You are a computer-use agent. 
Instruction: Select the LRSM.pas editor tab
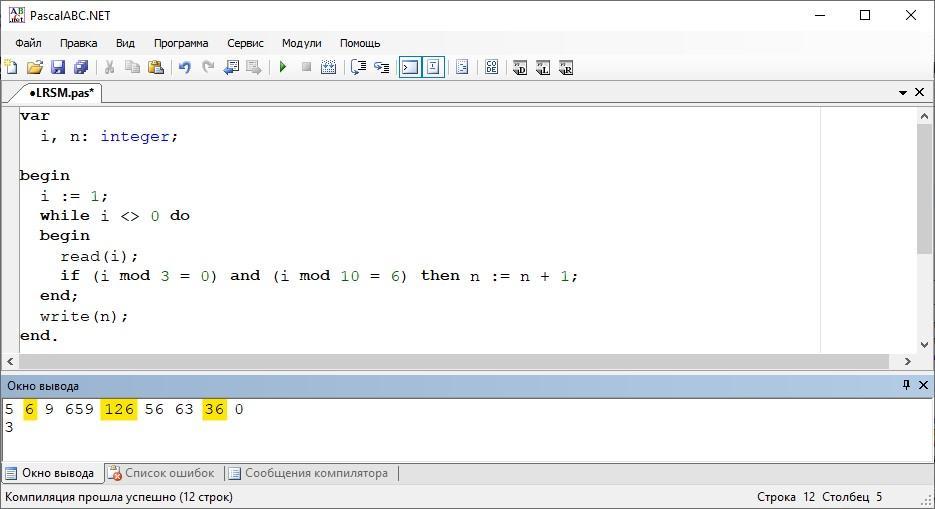(60, 92)
